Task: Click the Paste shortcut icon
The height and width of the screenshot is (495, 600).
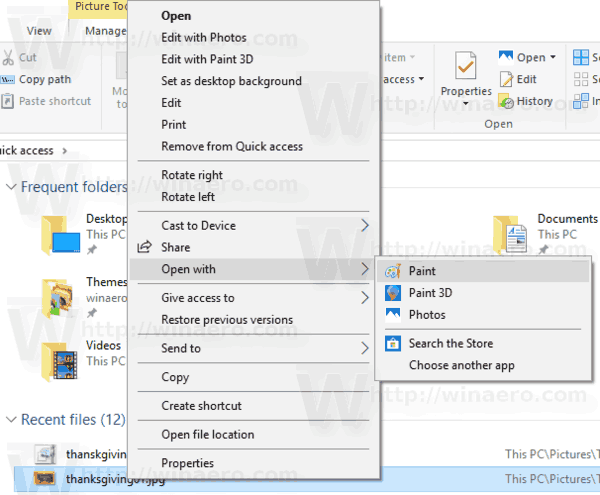Action: click(x=8, y=101)
